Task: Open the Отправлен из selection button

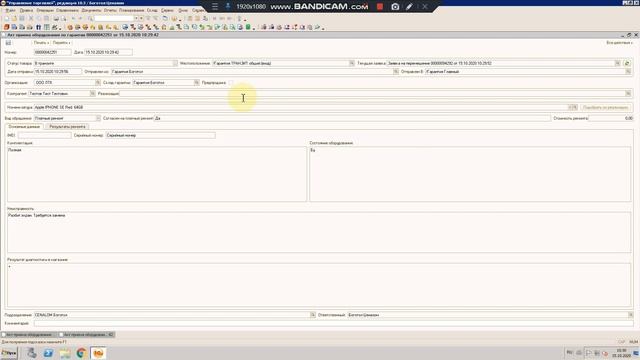Action: (x=396, y=71)
